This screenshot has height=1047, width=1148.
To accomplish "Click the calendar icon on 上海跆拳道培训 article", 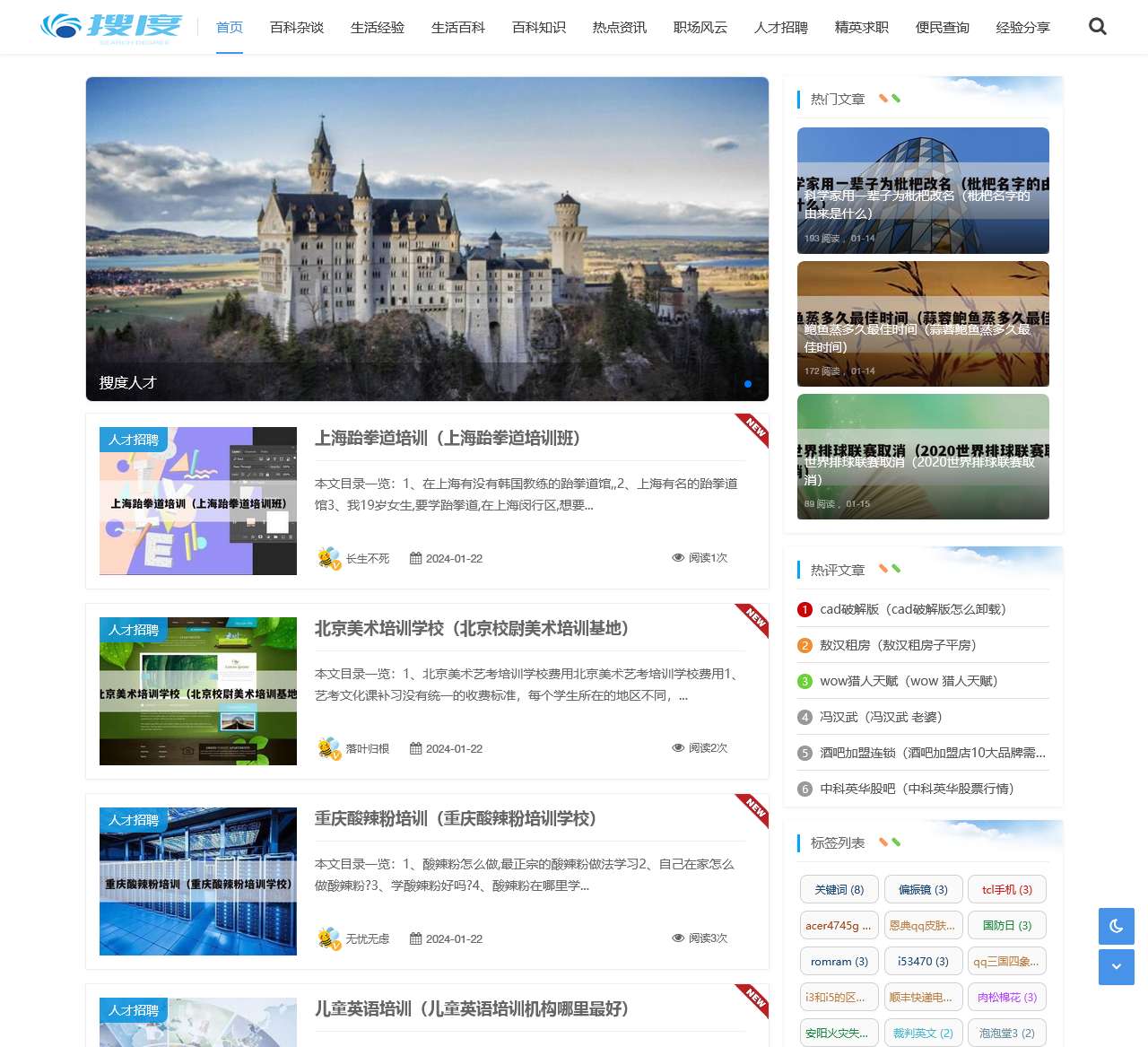I will (415, 558).
